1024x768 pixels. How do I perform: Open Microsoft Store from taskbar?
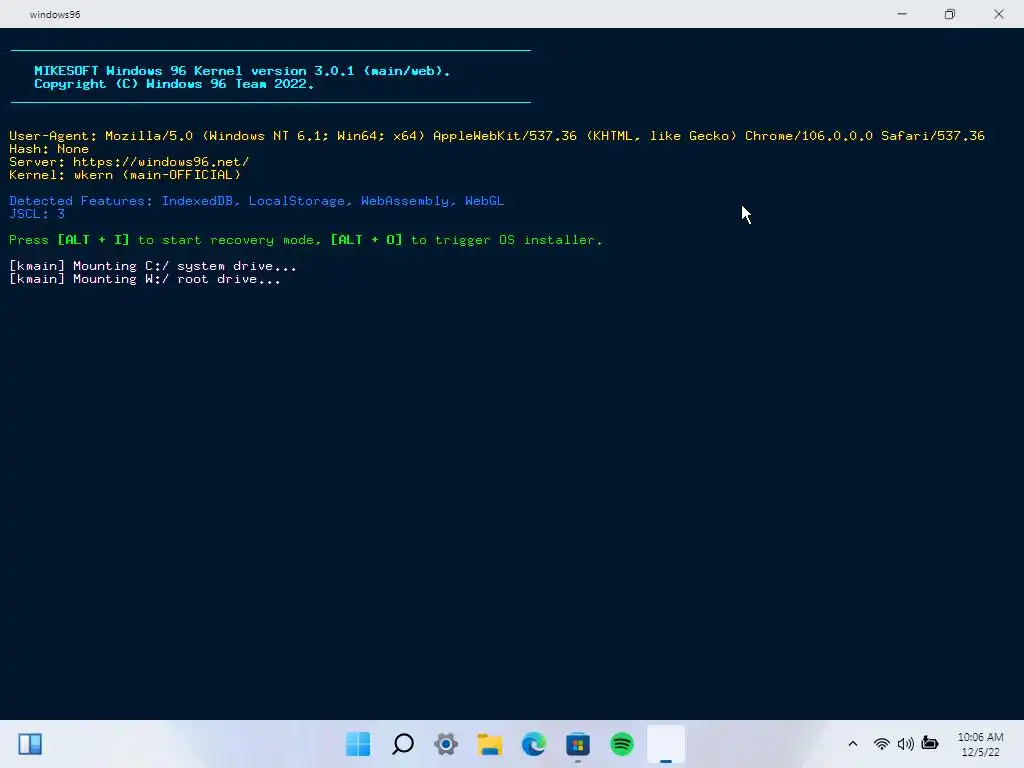[x=578, y=744]
